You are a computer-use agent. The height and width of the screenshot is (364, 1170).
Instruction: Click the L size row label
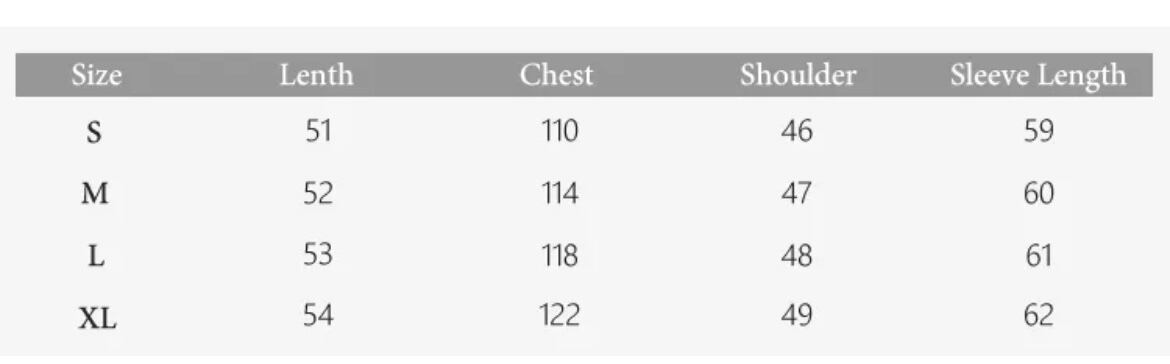coord(96,257)
